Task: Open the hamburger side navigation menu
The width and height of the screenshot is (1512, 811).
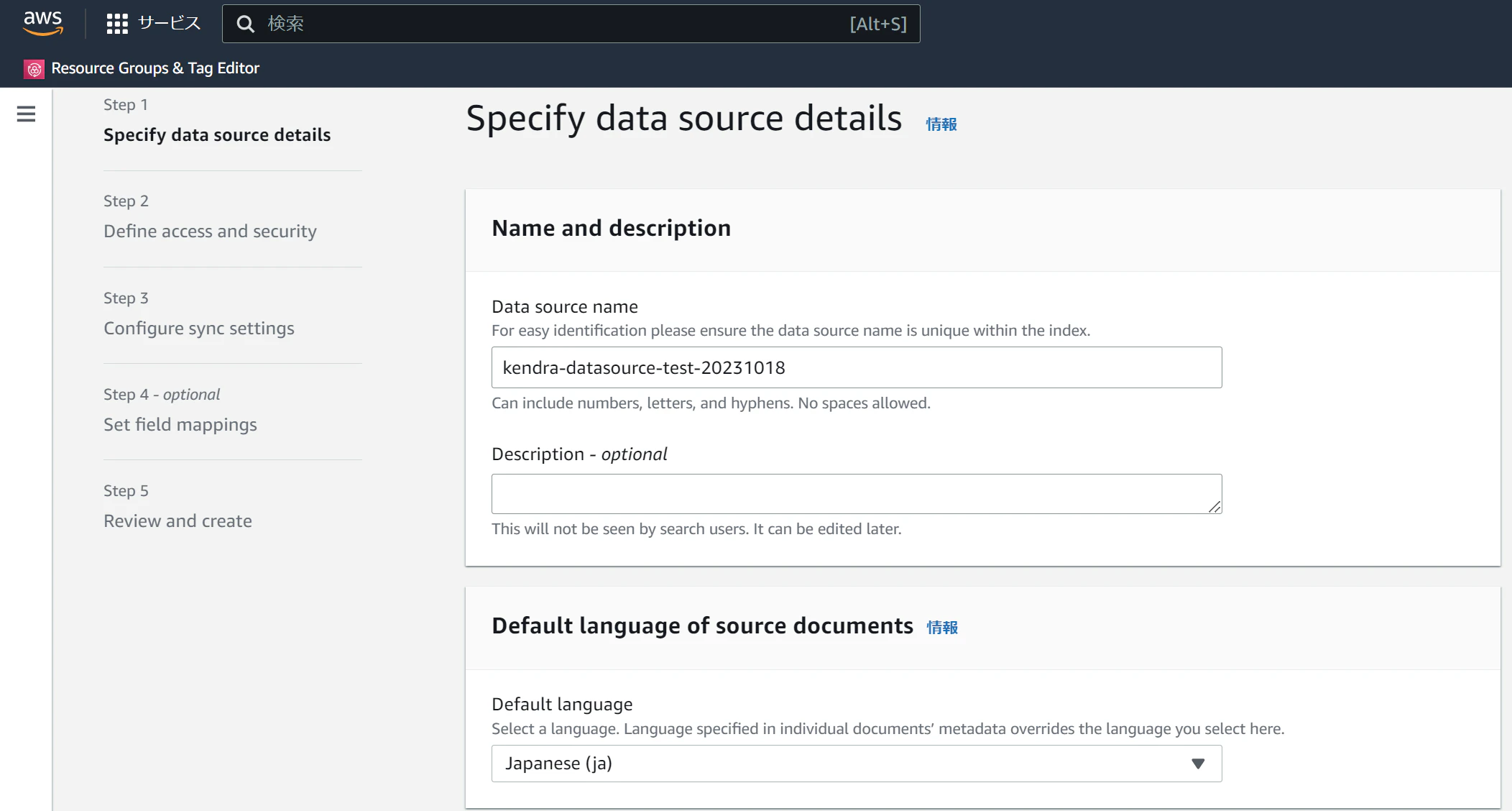Action: (x=26, y=114)
